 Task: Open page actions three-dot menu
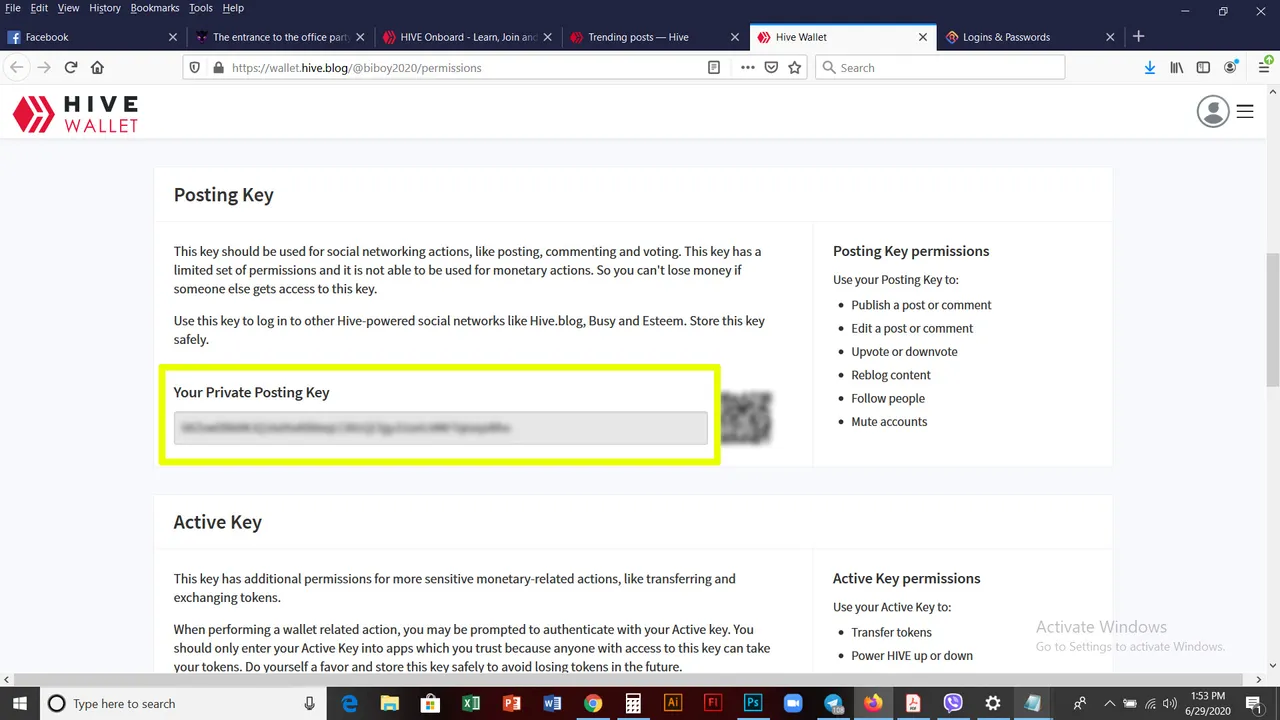point(747,68)
